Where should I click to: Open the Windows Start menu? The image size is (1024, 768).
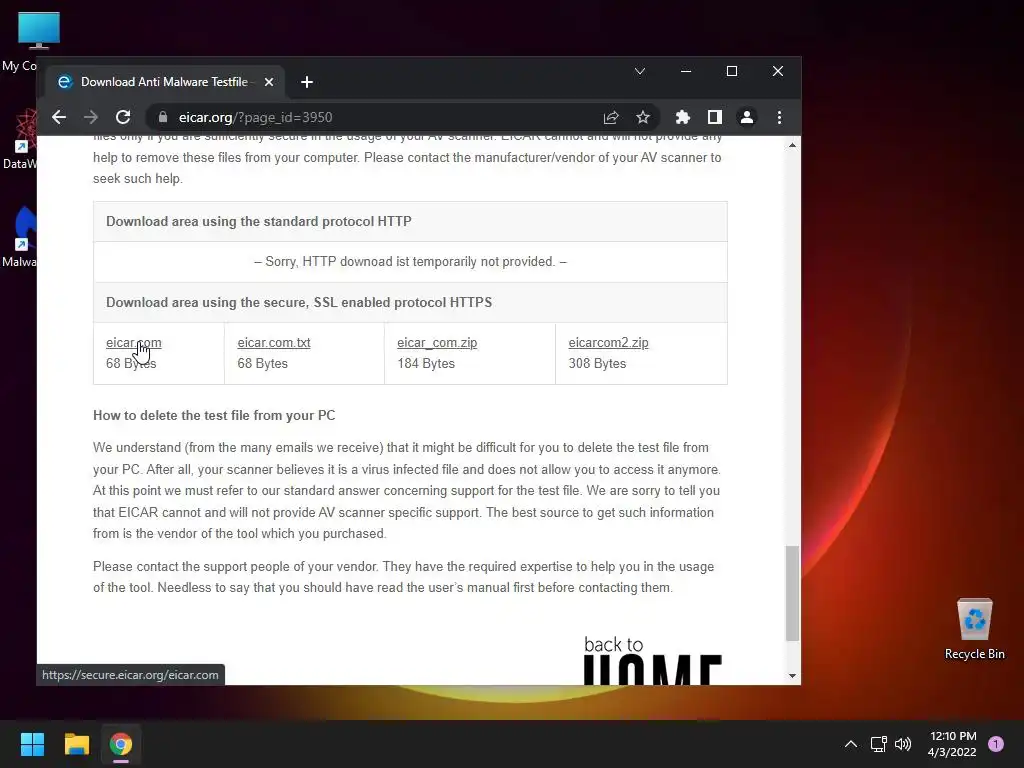(x=32, y=744)
